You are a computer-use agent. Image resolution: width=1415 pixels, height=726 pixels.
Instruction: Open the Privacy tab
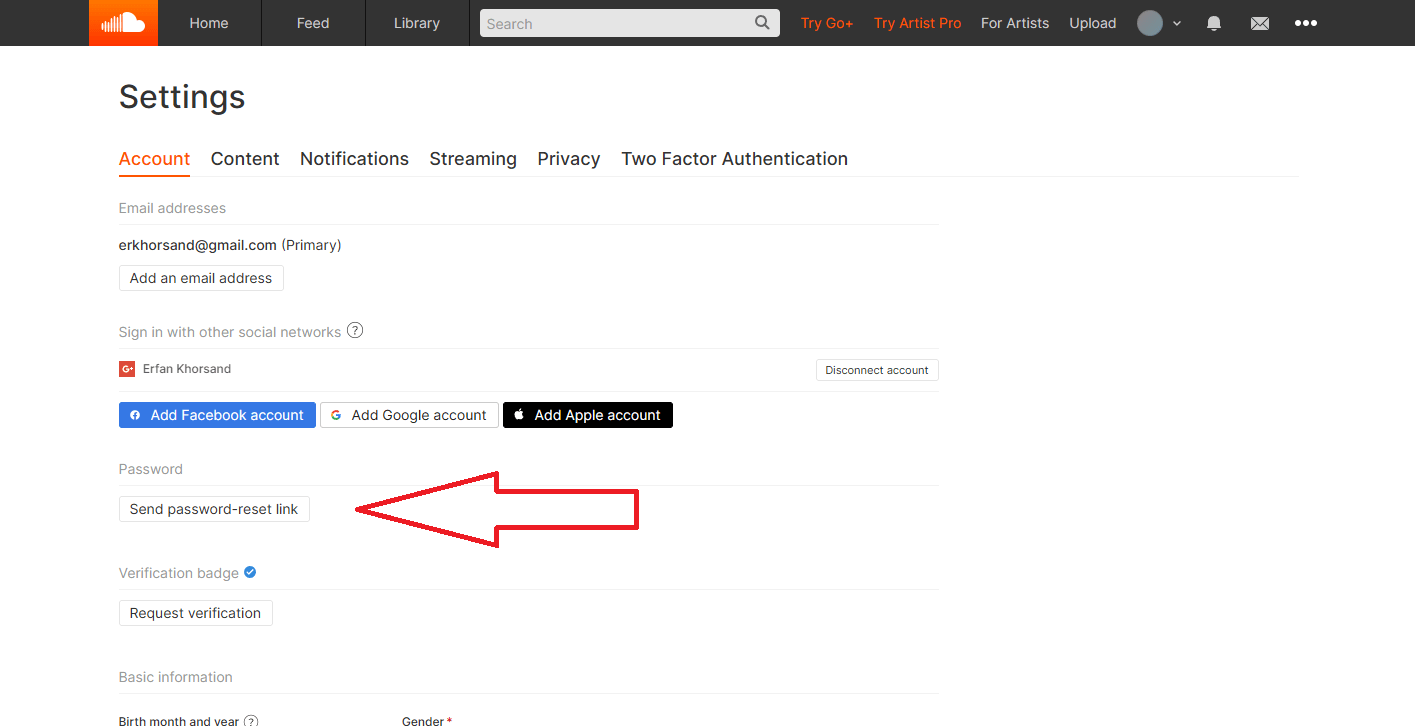point(569,159)
